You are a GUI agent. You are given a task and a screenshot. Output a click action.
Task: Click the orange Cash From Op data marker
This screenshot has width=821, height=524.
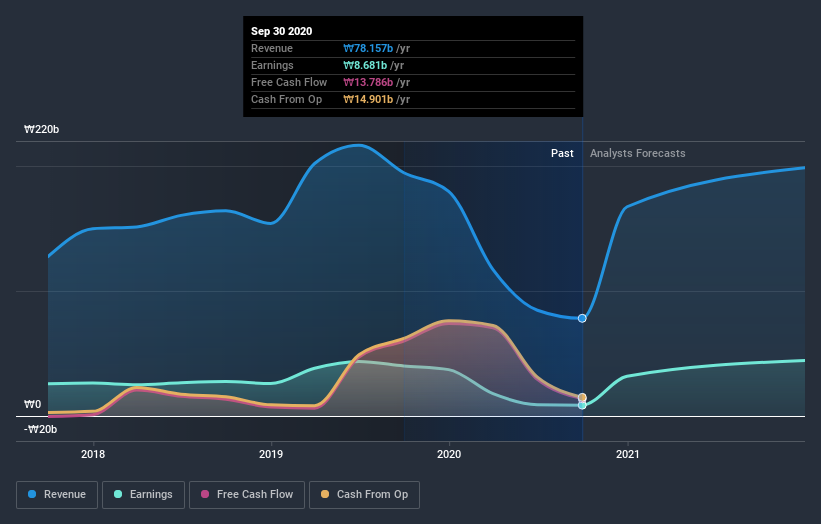(582, 397)
